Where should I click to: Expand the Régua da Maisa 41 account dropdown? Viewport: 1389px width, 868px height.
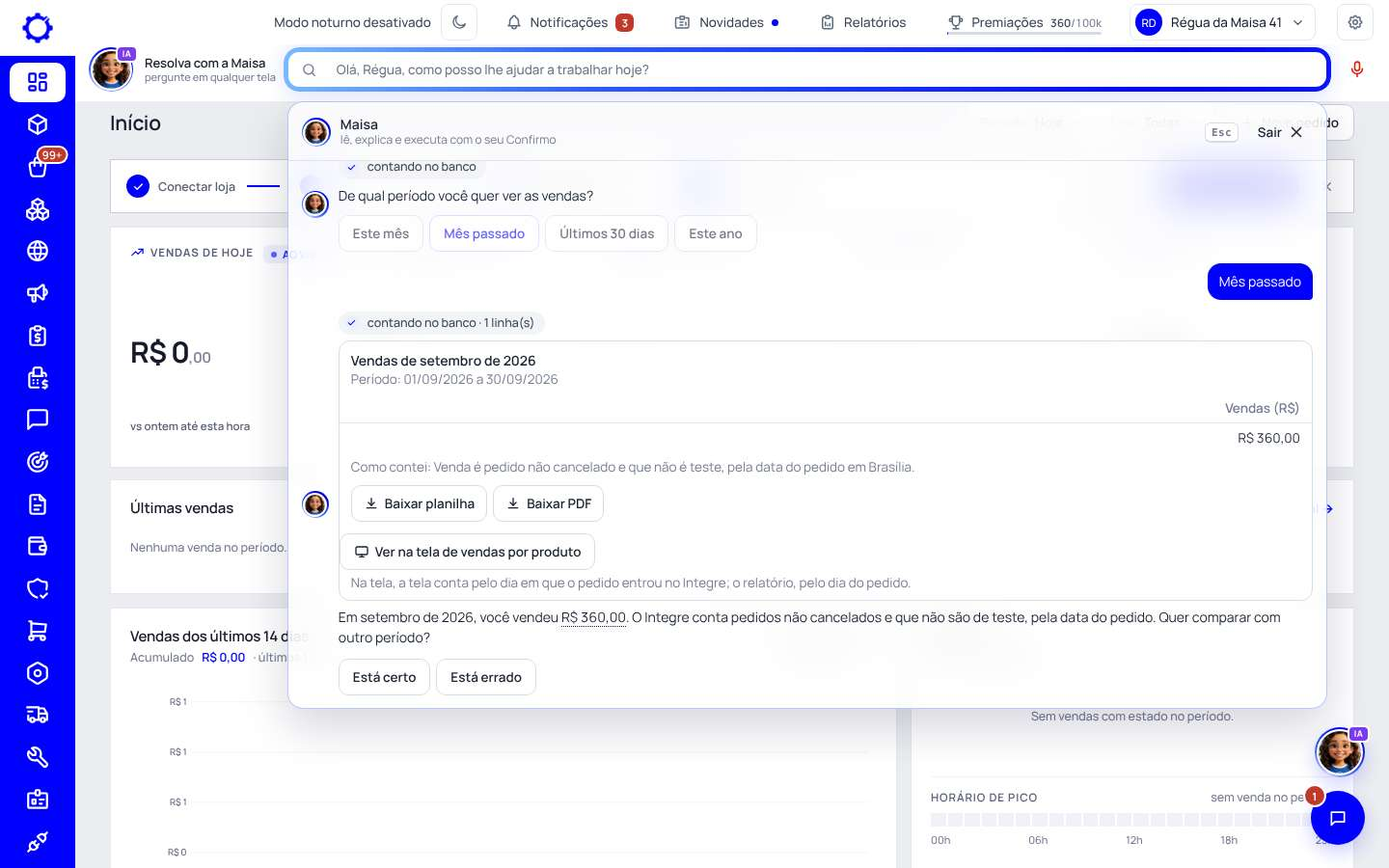tap(1223, 22)
